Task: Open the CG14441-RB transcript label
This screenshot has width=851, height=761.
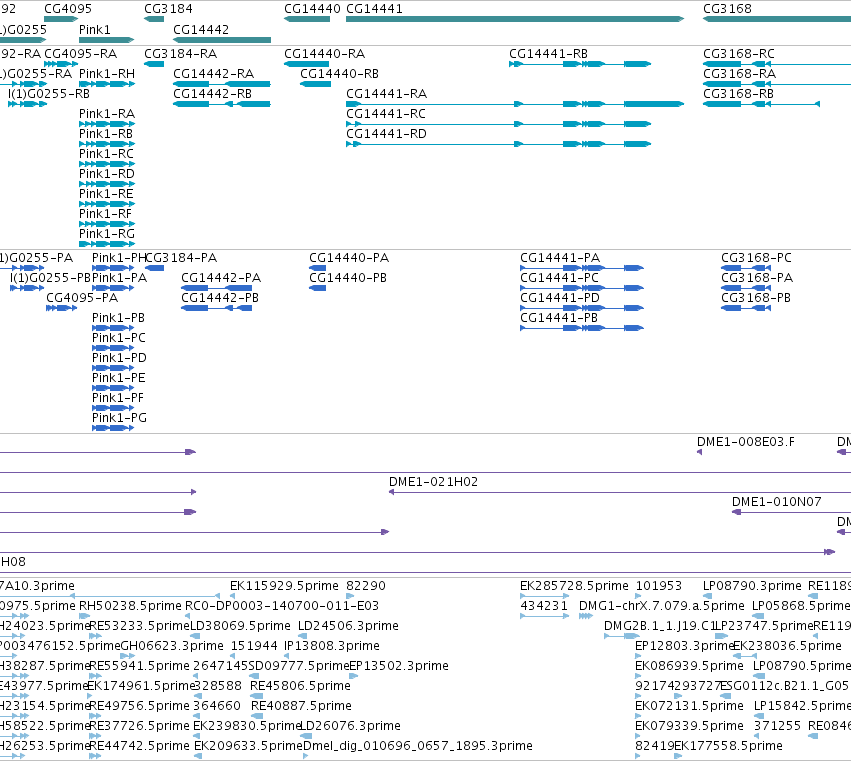Action: [x=548, y=54]
